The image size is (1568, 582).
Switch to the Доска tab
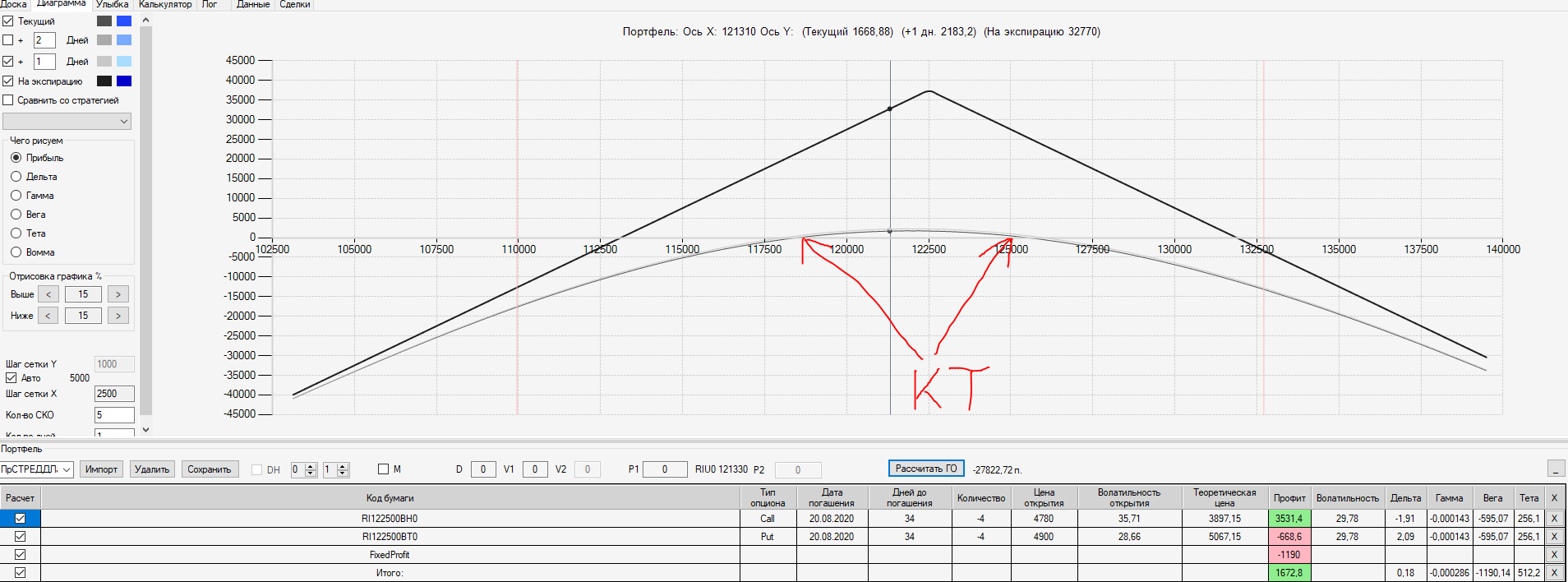[x=13, y=4]
